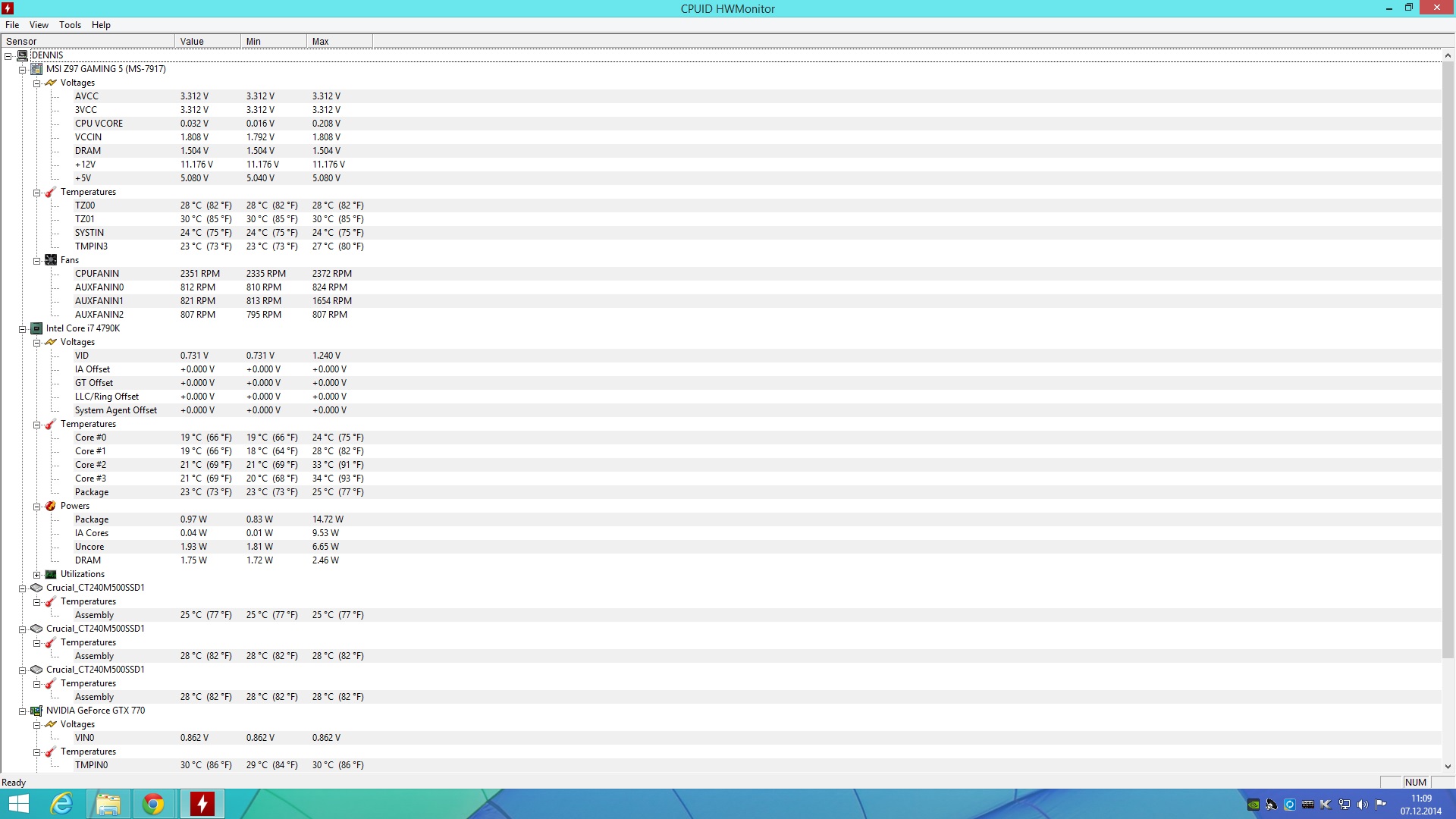Click the Intel Core i7 4790K processor icon

pyautogui.click(x=36, y=328)
